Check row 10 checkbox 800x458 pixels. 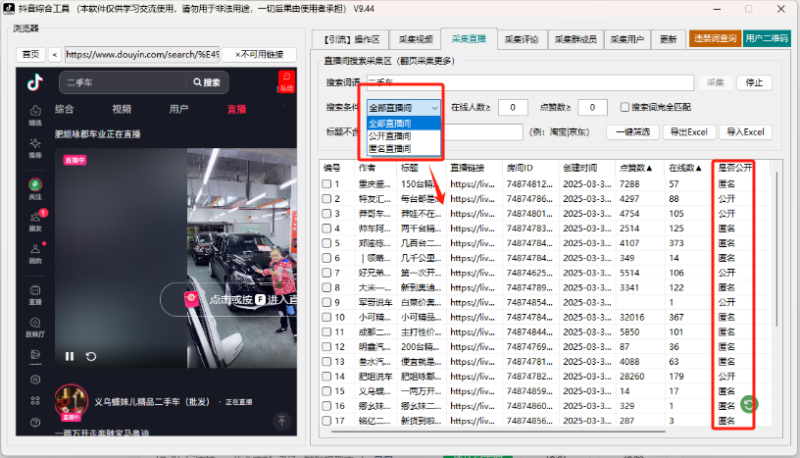click(x=327, y=317)
